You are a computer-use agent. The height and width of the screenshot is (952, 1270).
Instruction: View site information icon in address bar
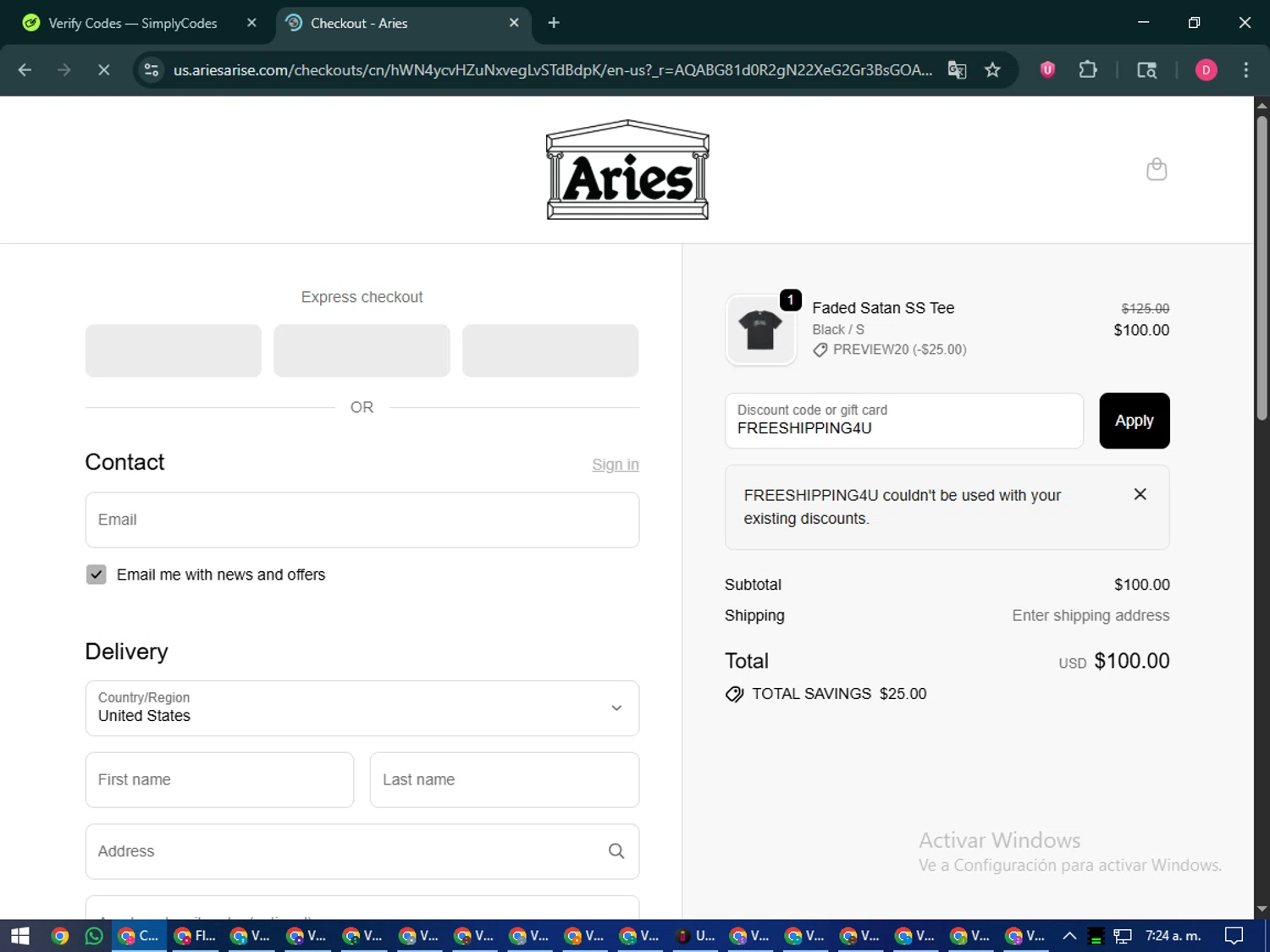click(x=152, y=70)
